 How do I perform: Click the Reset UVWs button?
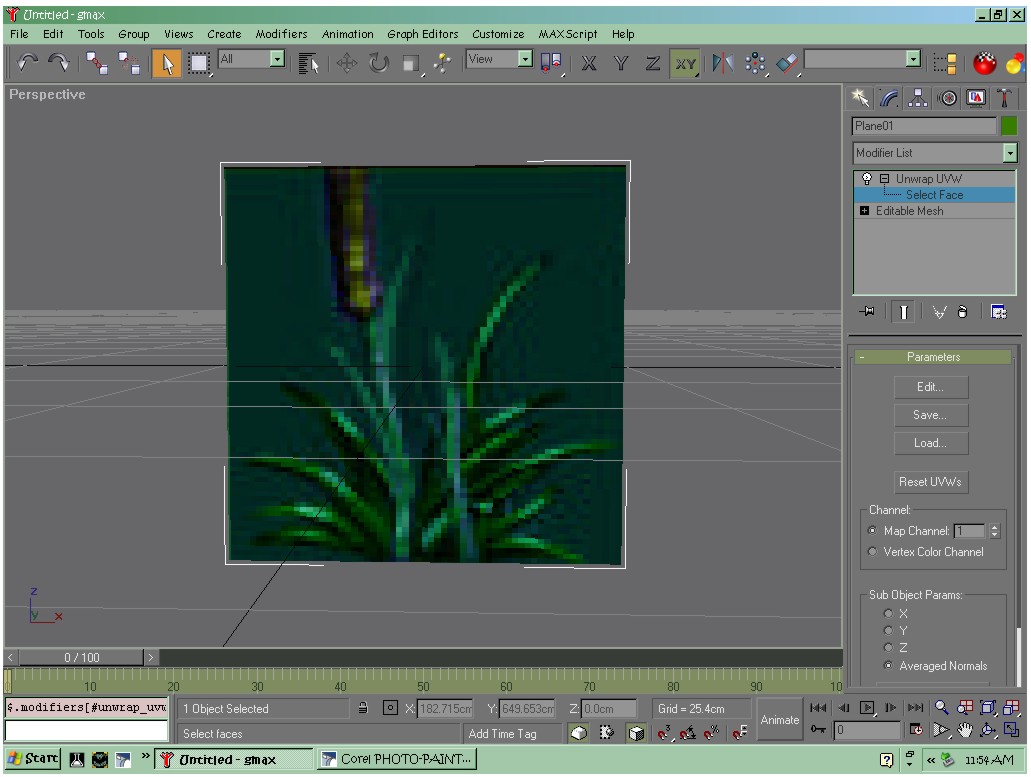coord(930,482)
